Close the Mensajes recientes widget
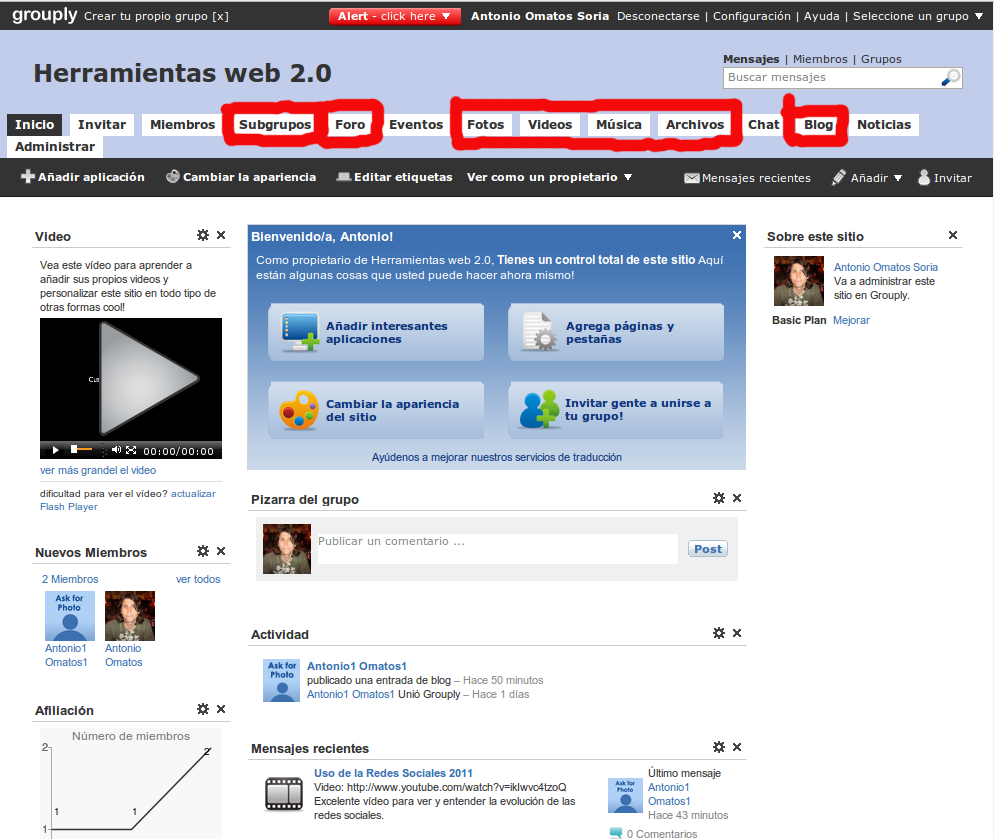 pyautogui.click(x=737, y=747)
